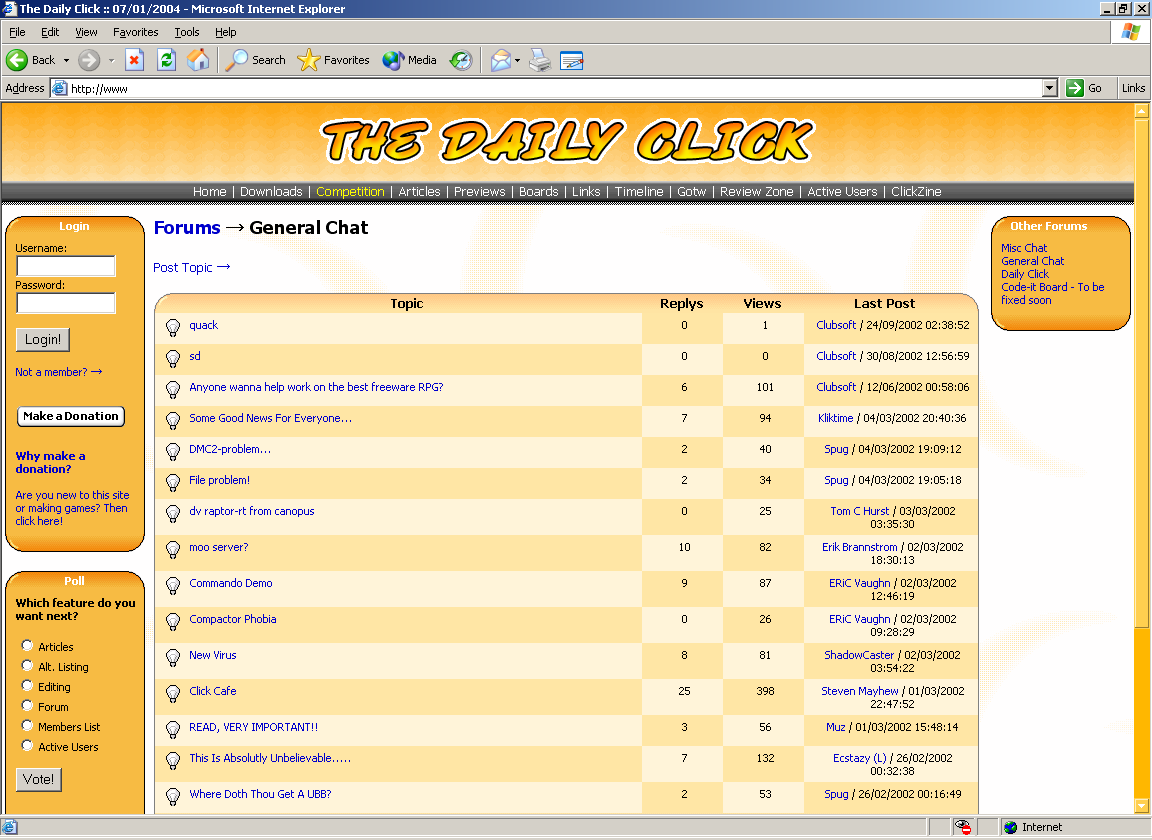Viewport: 1152px width, 840px height.
Task: Click the vertical scrollbar down arrow
Action: coord(1141,806)
